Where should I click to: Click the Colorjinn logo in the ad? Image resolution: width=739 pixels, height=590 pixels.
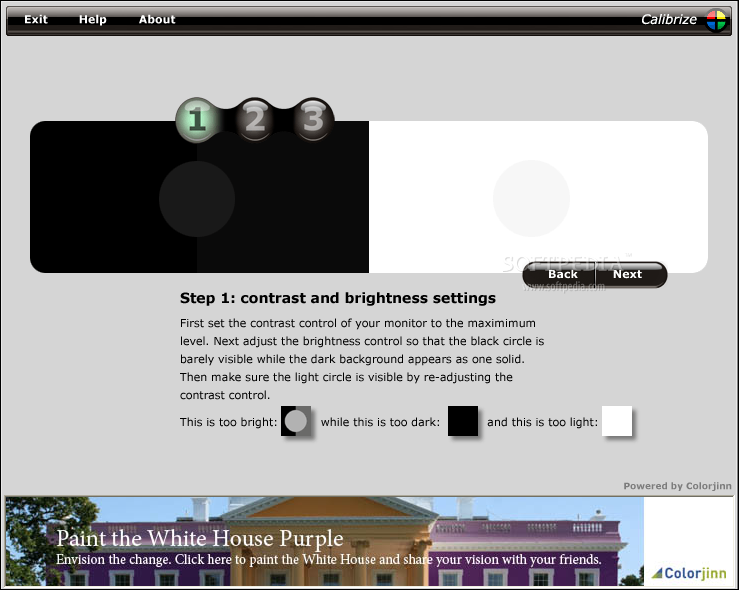pyautogui.click(x=689, y=573)
